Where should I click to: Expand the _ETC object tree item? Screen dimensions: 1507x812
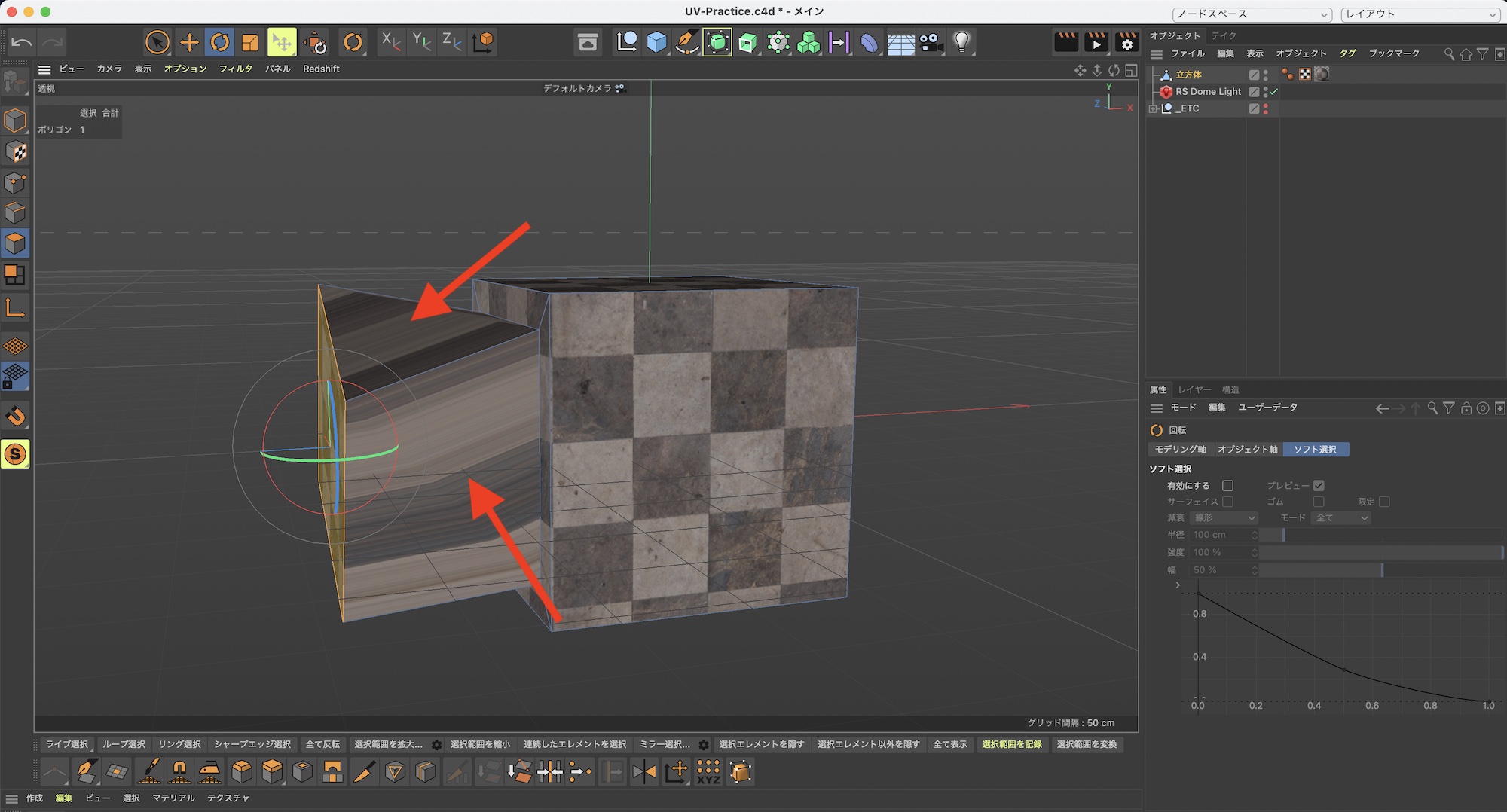(x=1152, y=109)
